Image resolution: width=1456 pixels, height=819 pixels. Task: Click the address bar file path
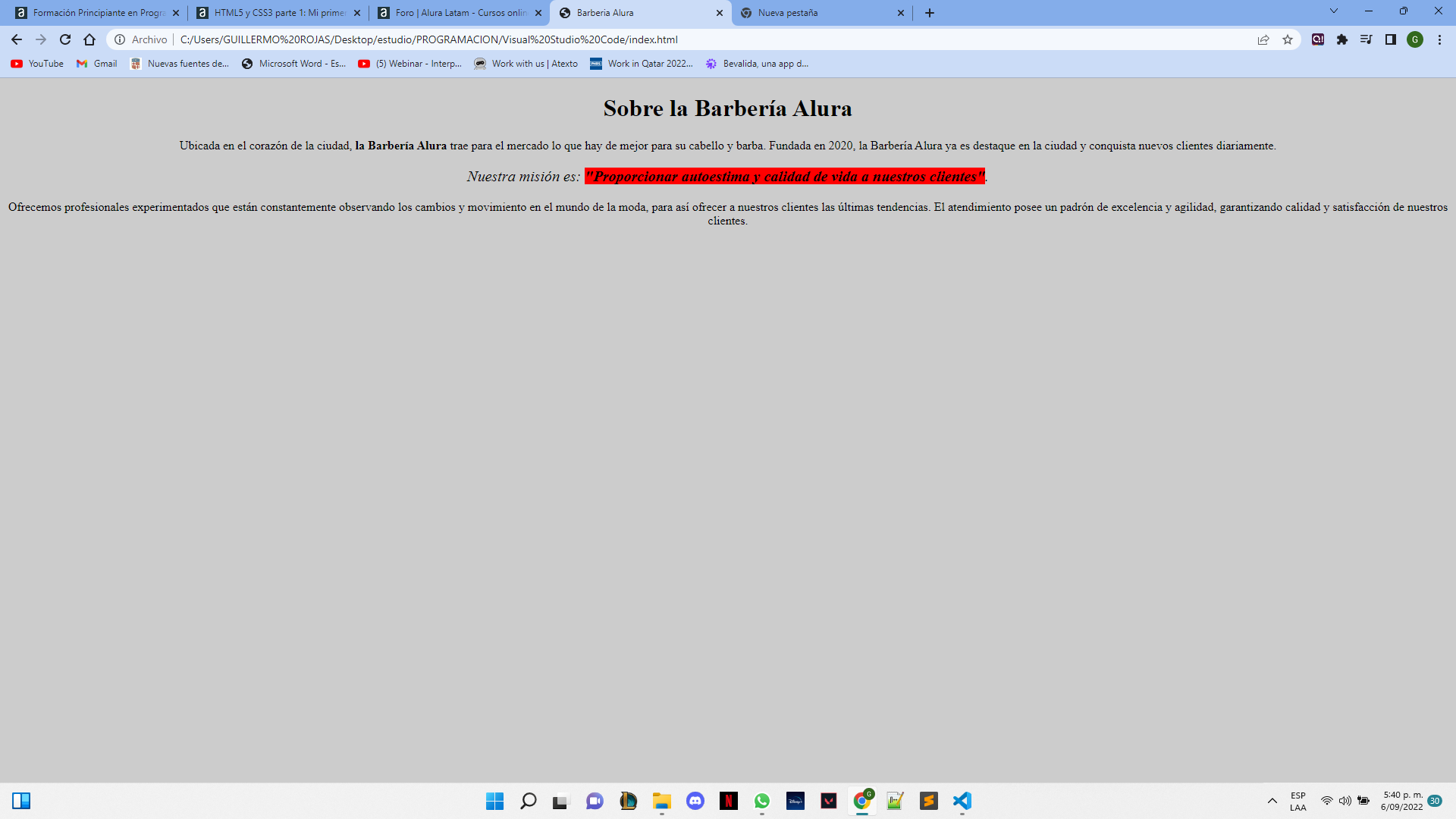pyautogui.click(x=429, y=39)
